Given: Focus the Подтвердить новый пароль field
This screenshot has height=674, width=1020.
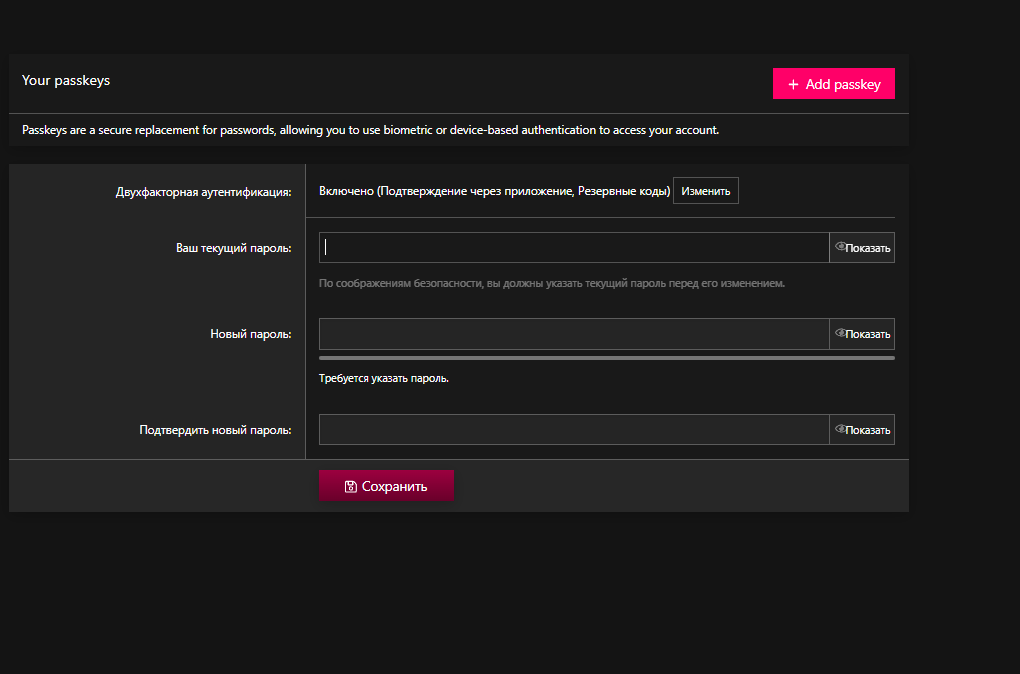Looking at the screenshot, I should [574, 430].
